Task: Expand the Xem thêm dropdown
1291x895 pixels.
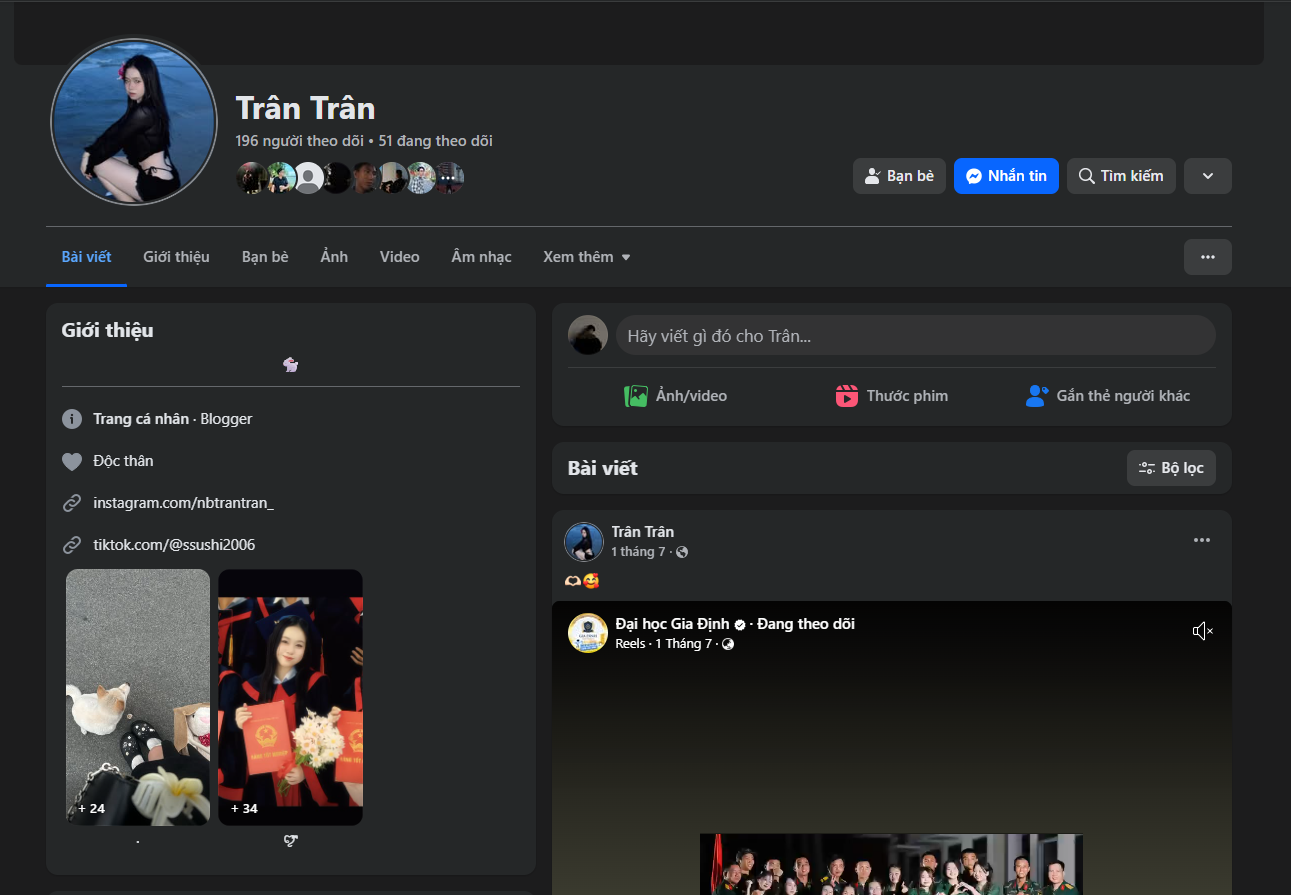Action: coord(587,257)
